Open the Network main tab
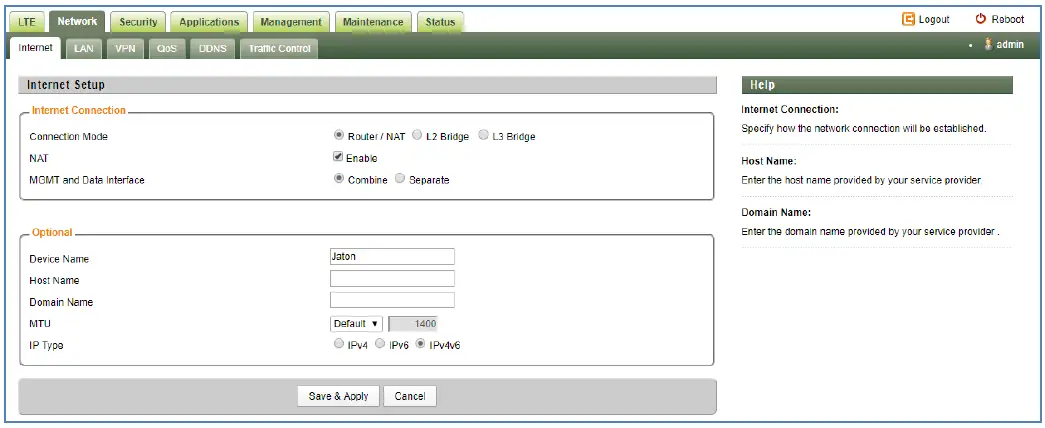1045x428 pixels. pyautogui.click(x=77, y=21)
